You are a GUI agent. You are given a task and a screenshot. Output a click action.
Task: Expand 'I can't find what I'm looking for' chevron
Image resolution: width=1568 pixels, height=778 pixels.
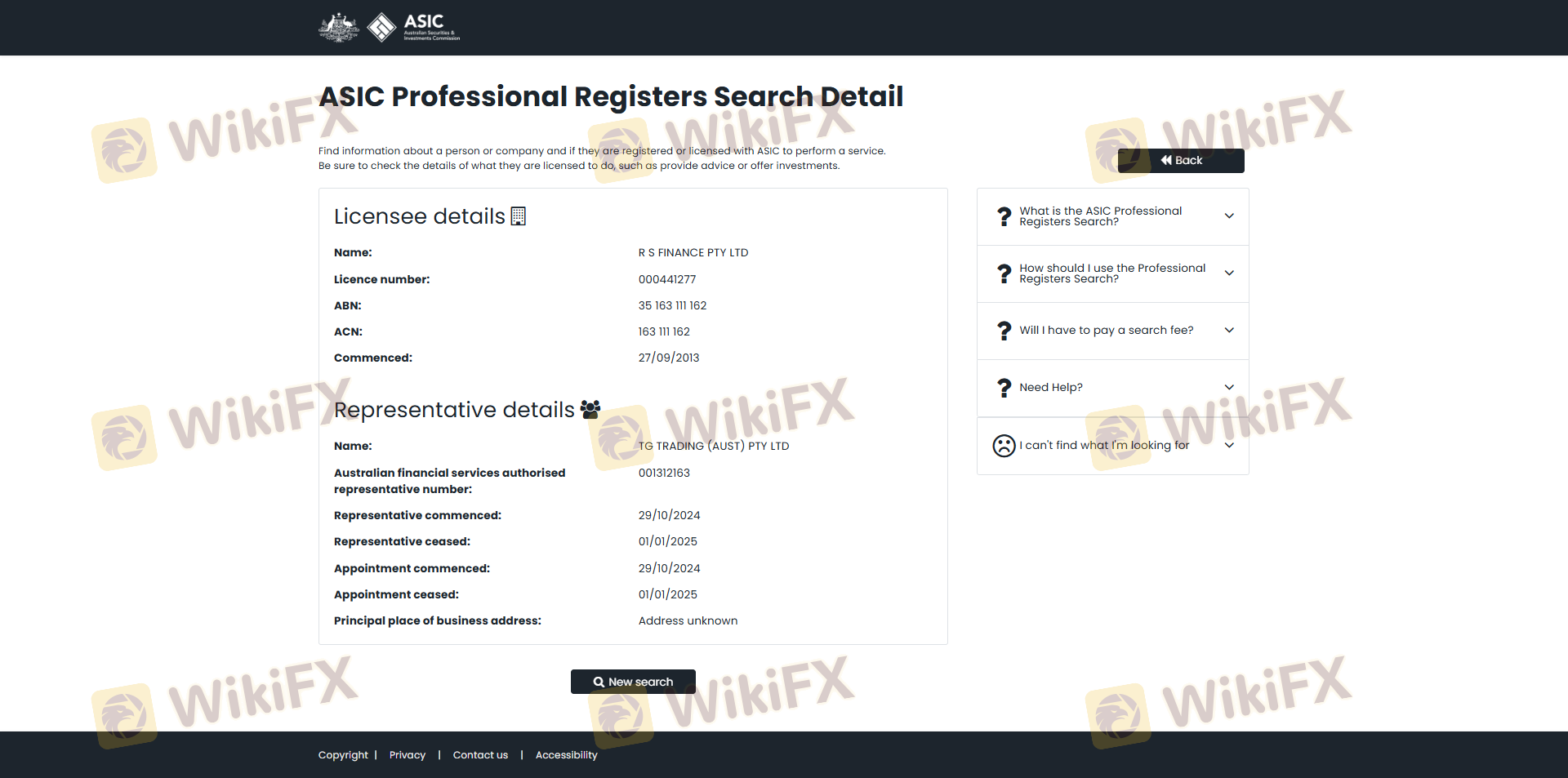point(1229,446)
